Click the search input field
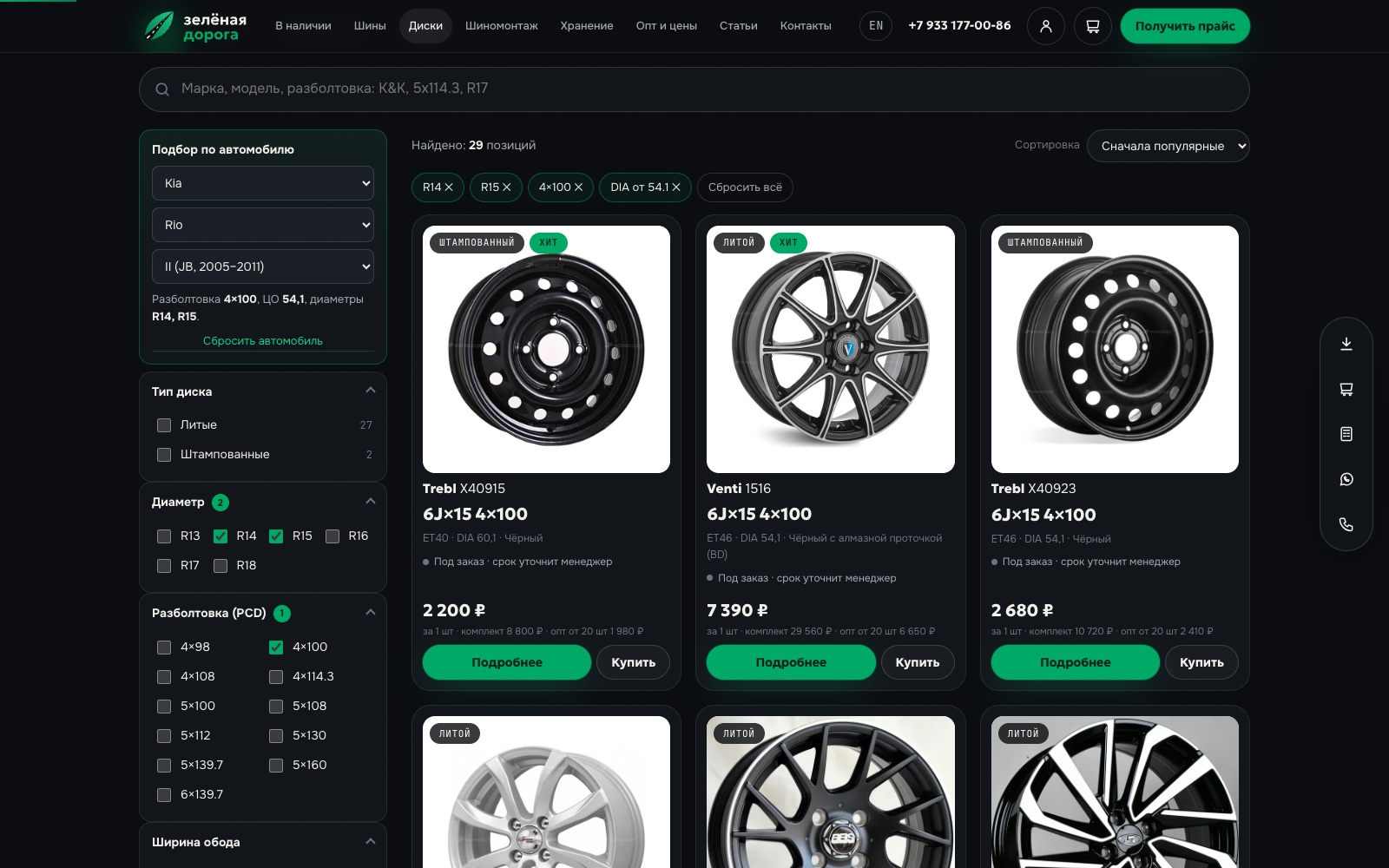This screenshot has width=1389, height=868. coord(694,89)
